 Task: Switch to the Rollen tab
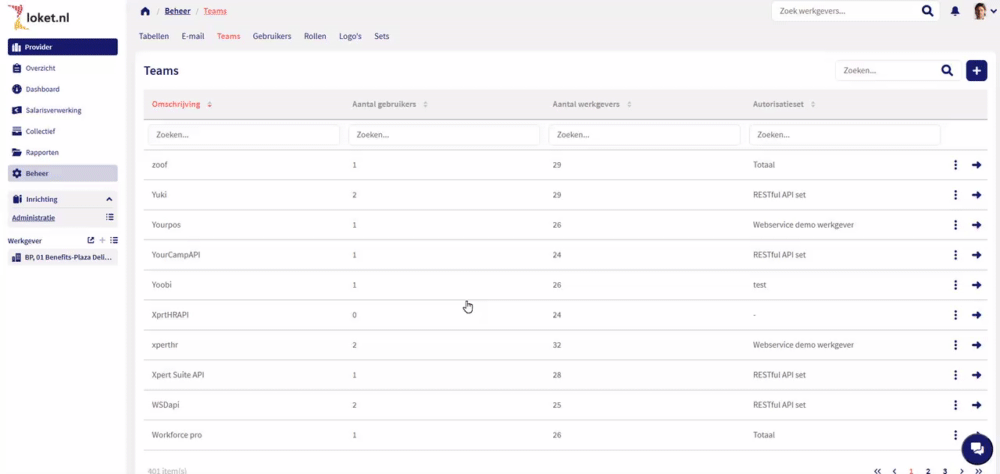click(x=315, y=36)
